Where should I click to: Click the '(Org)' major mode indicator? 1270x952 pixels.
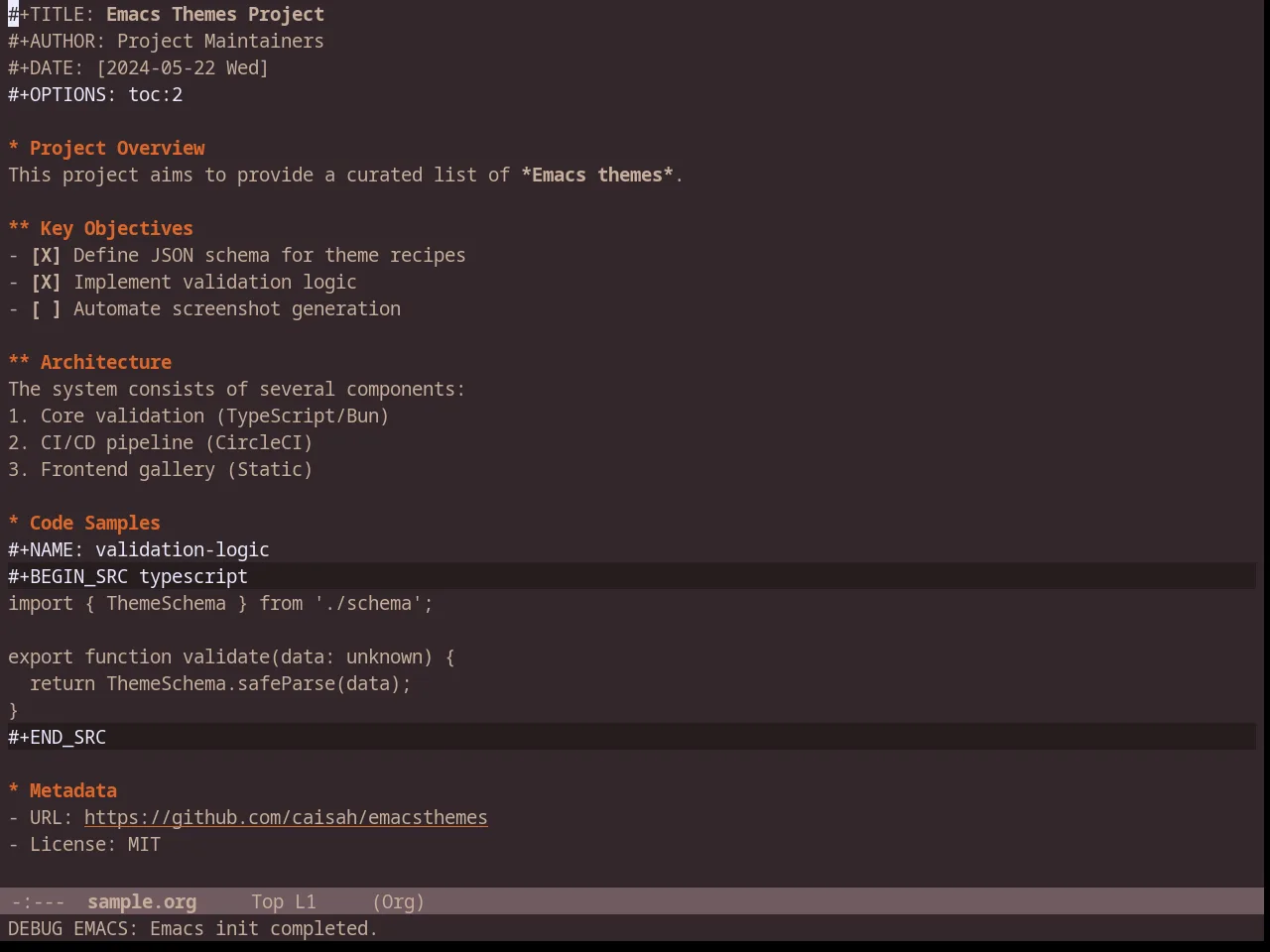tap(399, 901)
